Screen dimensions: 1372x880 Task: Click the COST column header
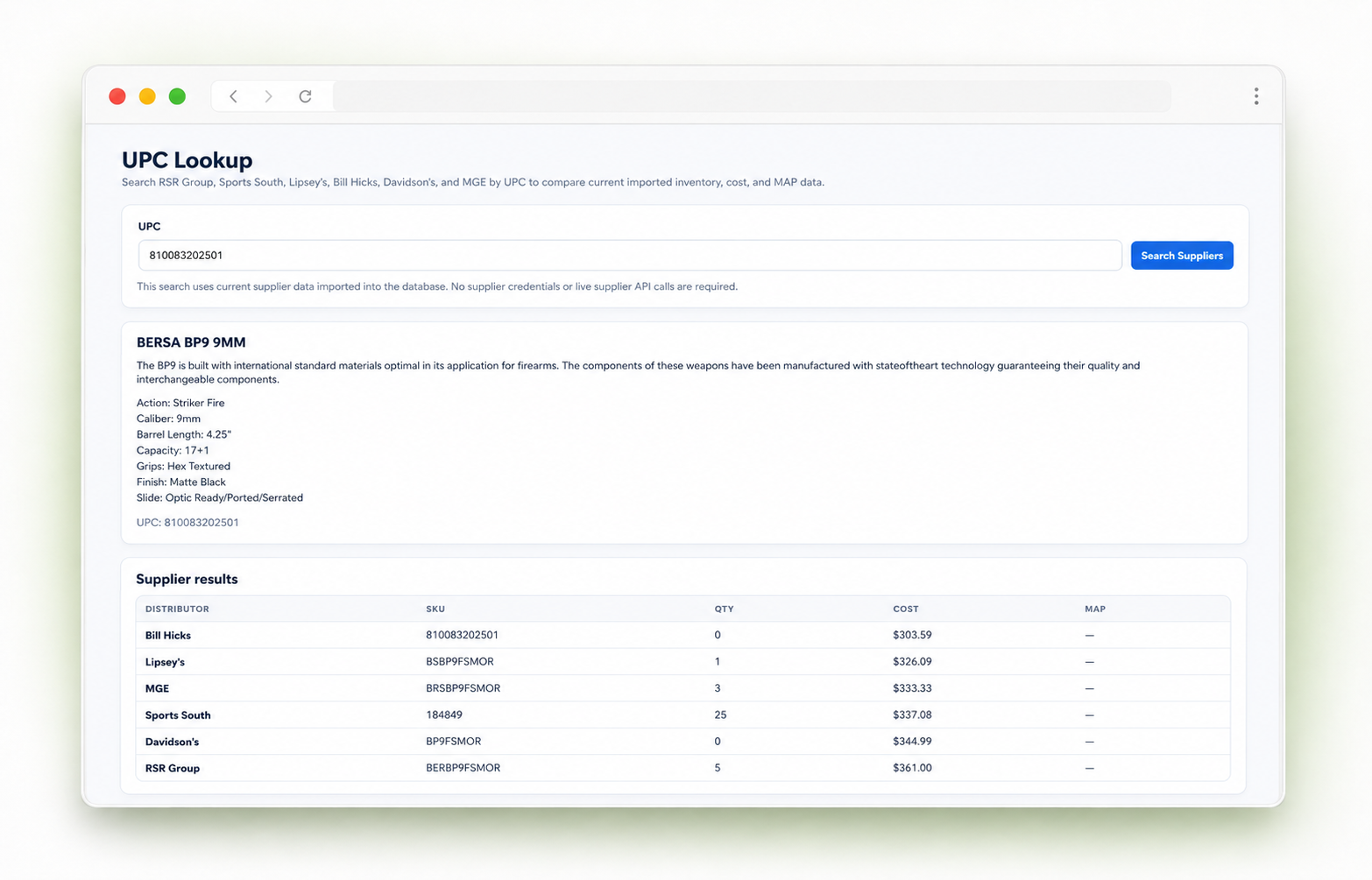pos(906,609)
